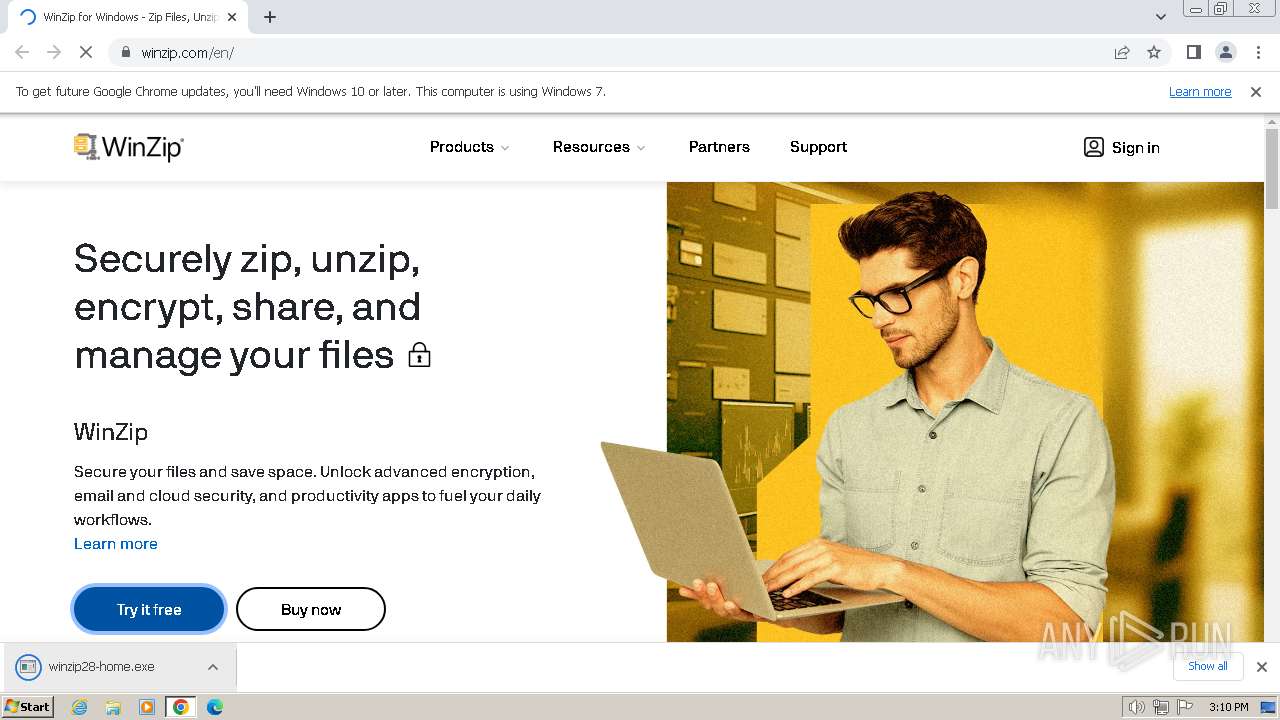Click the lock icon beside the headline
Viewport: 1280px width, 720px height.
click(x=420, y=355)
